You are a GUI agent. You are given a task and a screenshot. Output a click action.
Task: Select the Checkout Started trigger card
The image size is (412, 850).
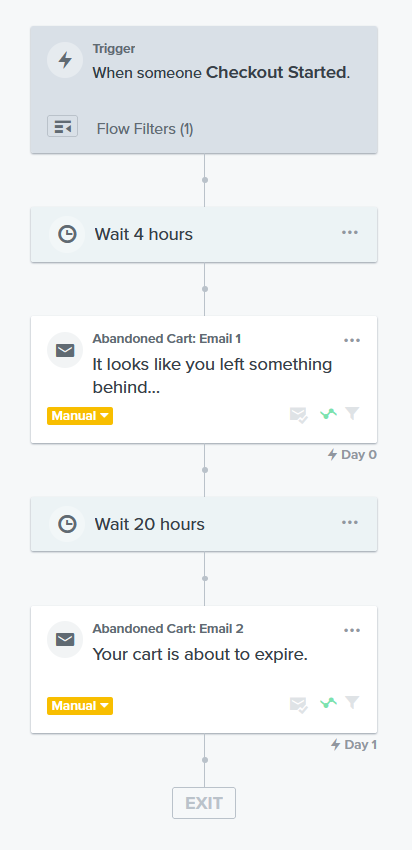[204, 89]
